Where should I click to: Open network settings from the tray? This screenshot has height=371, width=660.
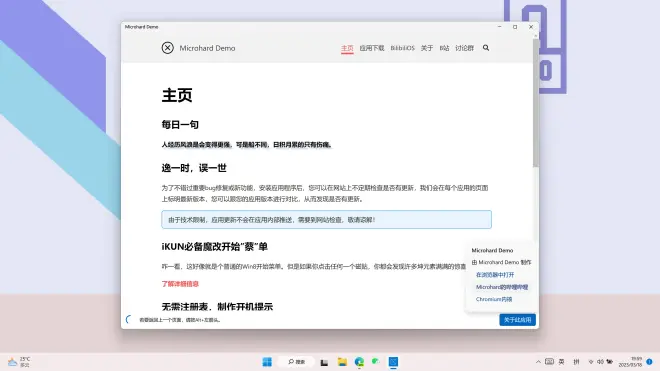point(591,362)
